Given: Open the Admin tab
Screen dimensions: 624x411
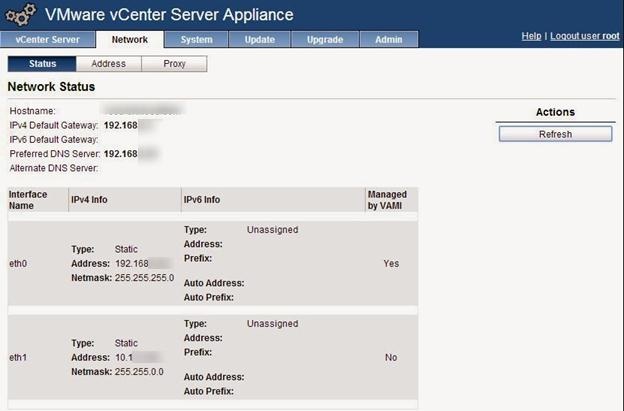Looking at the screenshot, I should click(389, 39).
